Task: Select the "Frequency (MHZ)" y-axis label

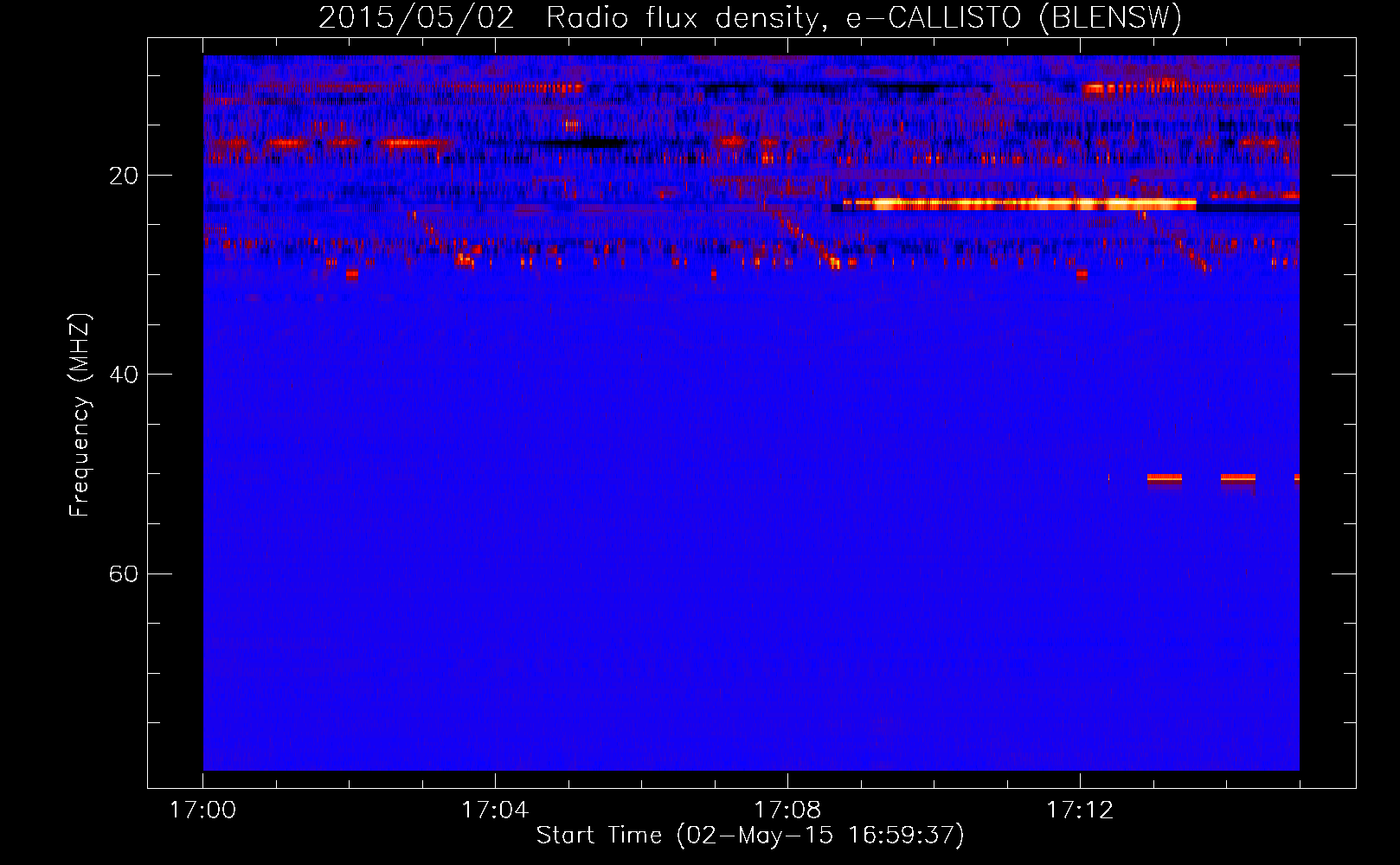Action: coord(80,415)
